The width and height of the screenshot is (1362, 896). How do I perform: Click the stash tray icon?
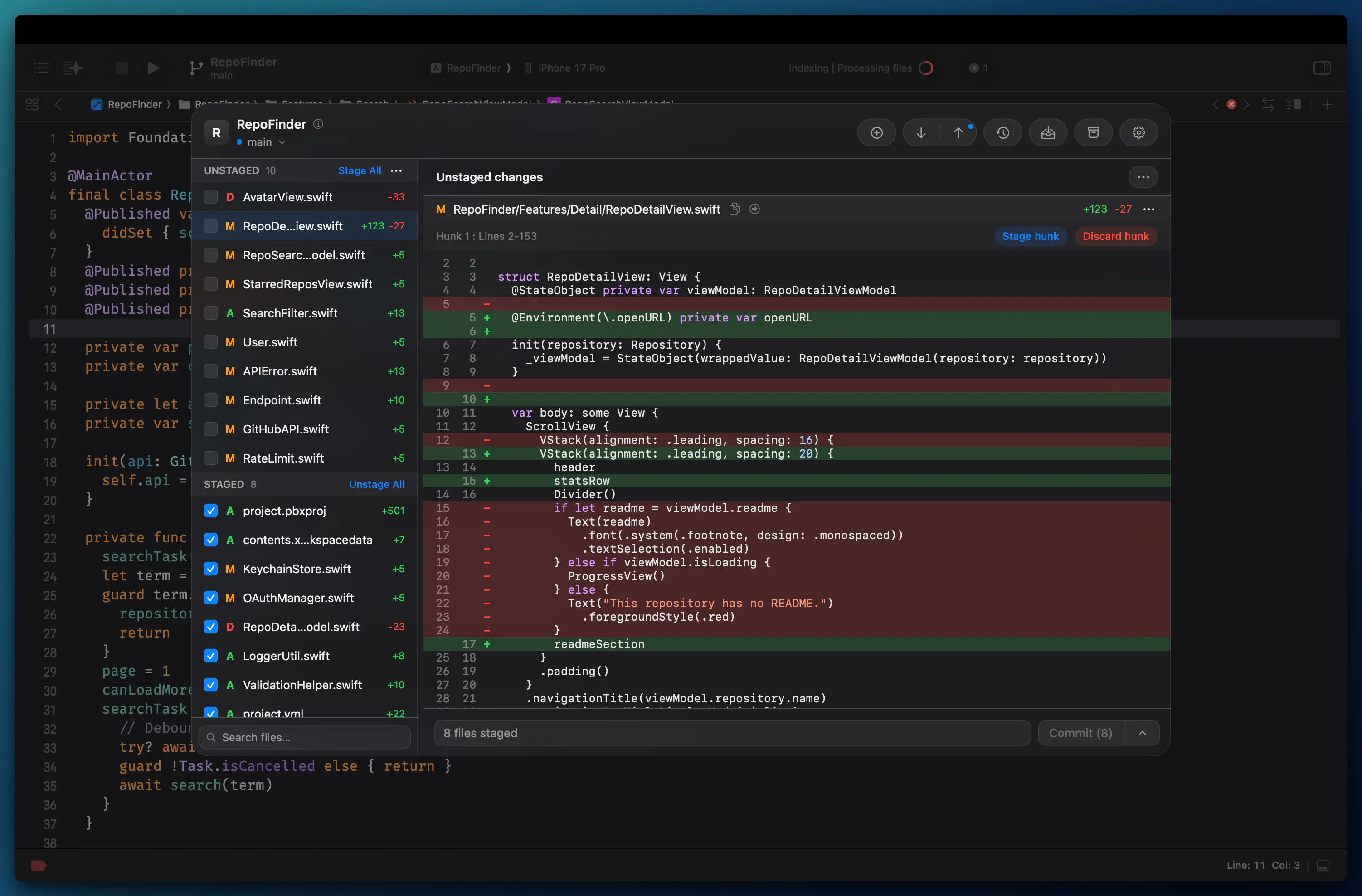tap(1048, 133)
